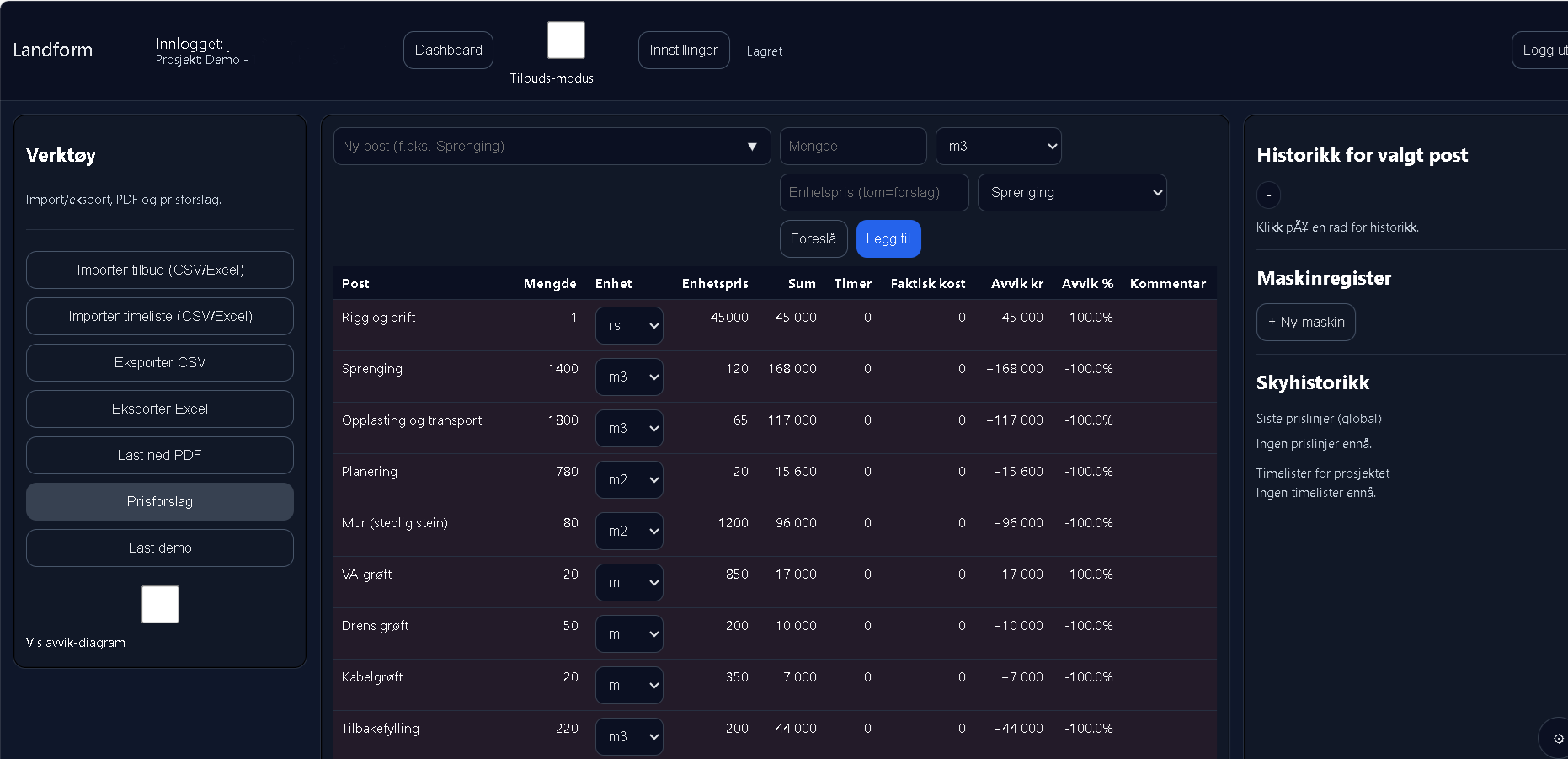Expand the Sprenging category dropdown
The width and height of the screenshot is (1568, 759).
tap(1071, 193)
